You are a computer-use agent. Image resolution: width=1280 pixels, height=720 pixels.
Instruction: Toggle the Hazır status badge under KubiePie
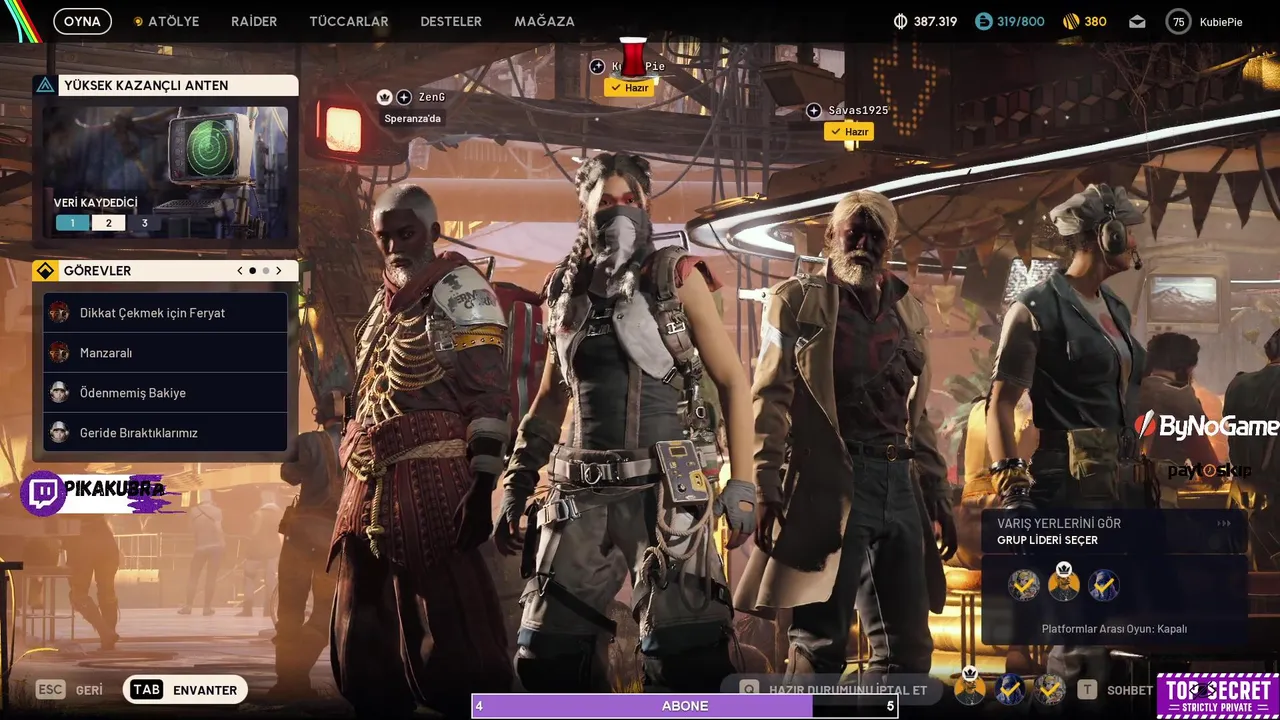click(629, 88)
